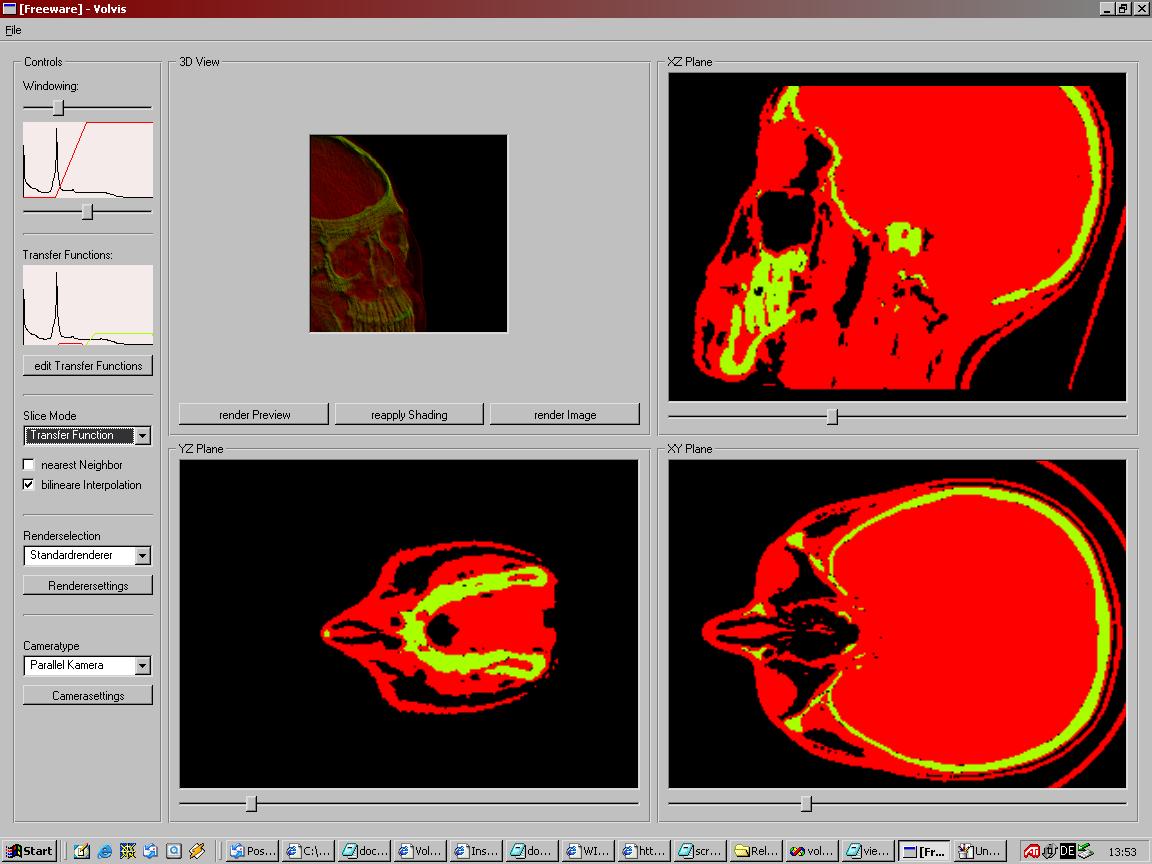Click the render Preview button
This screenshot has height=864, width=1152.
[x=254, y=415]
